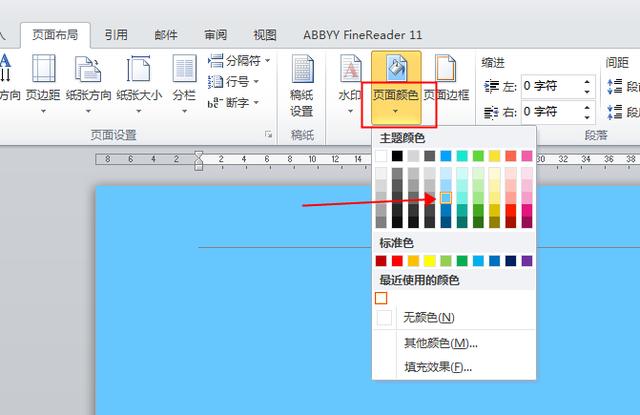Open the 纸张方向 orientation button
The width and height of the screenshot is (640, 415).
click(x=88, y=84)
